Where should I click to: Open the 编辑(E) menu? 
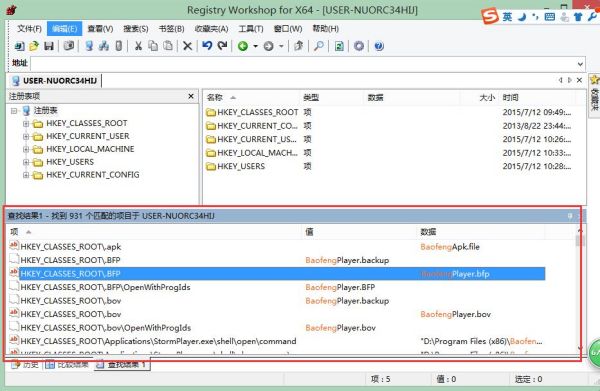(64, 29)
